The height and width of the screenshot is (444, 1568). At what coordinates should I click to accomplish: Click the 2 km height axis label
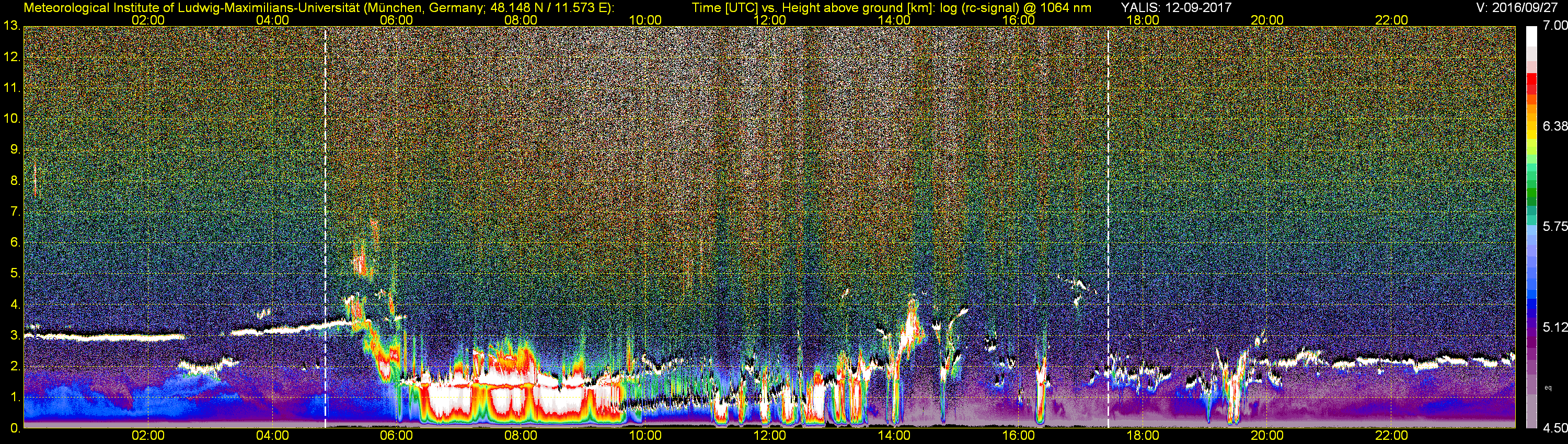tap(15, 366)
